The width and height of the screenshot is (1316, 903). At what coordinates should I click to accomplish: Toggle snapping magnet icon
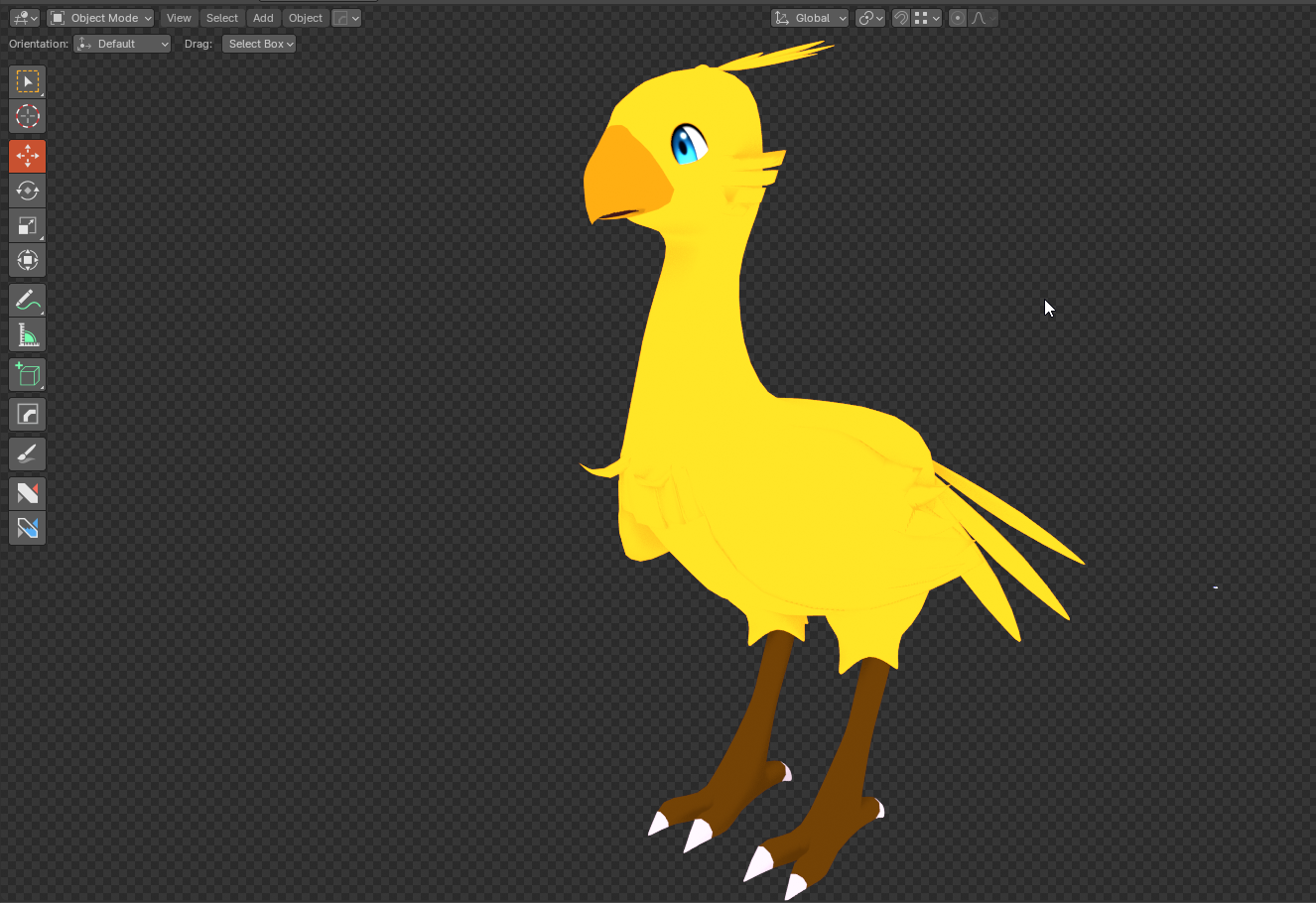[x=901, y=18]
